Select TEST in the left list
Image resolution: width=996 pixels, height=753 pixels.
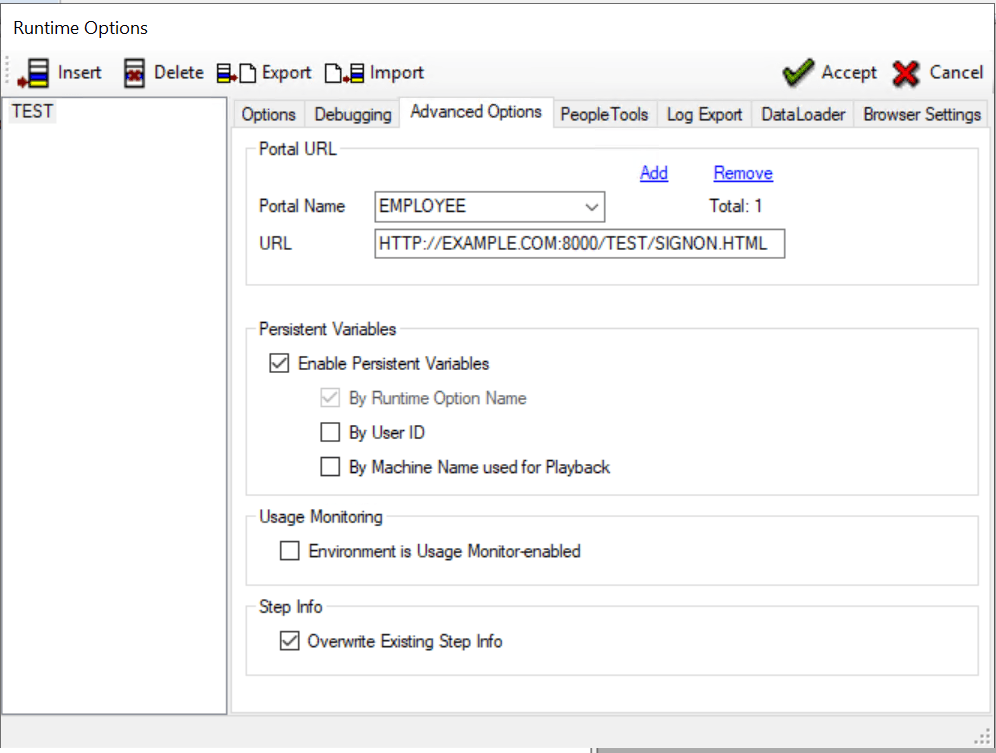[x=31, y=111]
